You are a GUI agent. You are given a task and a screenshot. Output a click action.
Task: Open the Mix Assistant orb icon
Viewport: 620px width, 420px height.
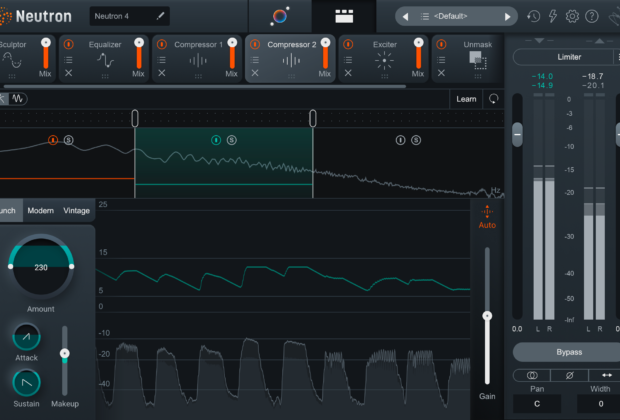coord(280,16)
